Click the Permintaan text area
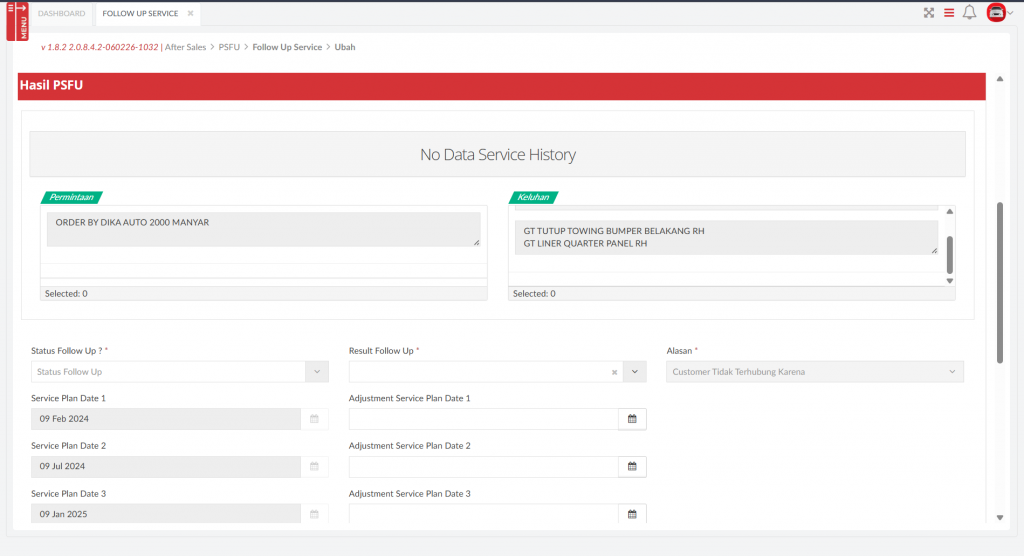The image size is (1024, 556). 263,228
